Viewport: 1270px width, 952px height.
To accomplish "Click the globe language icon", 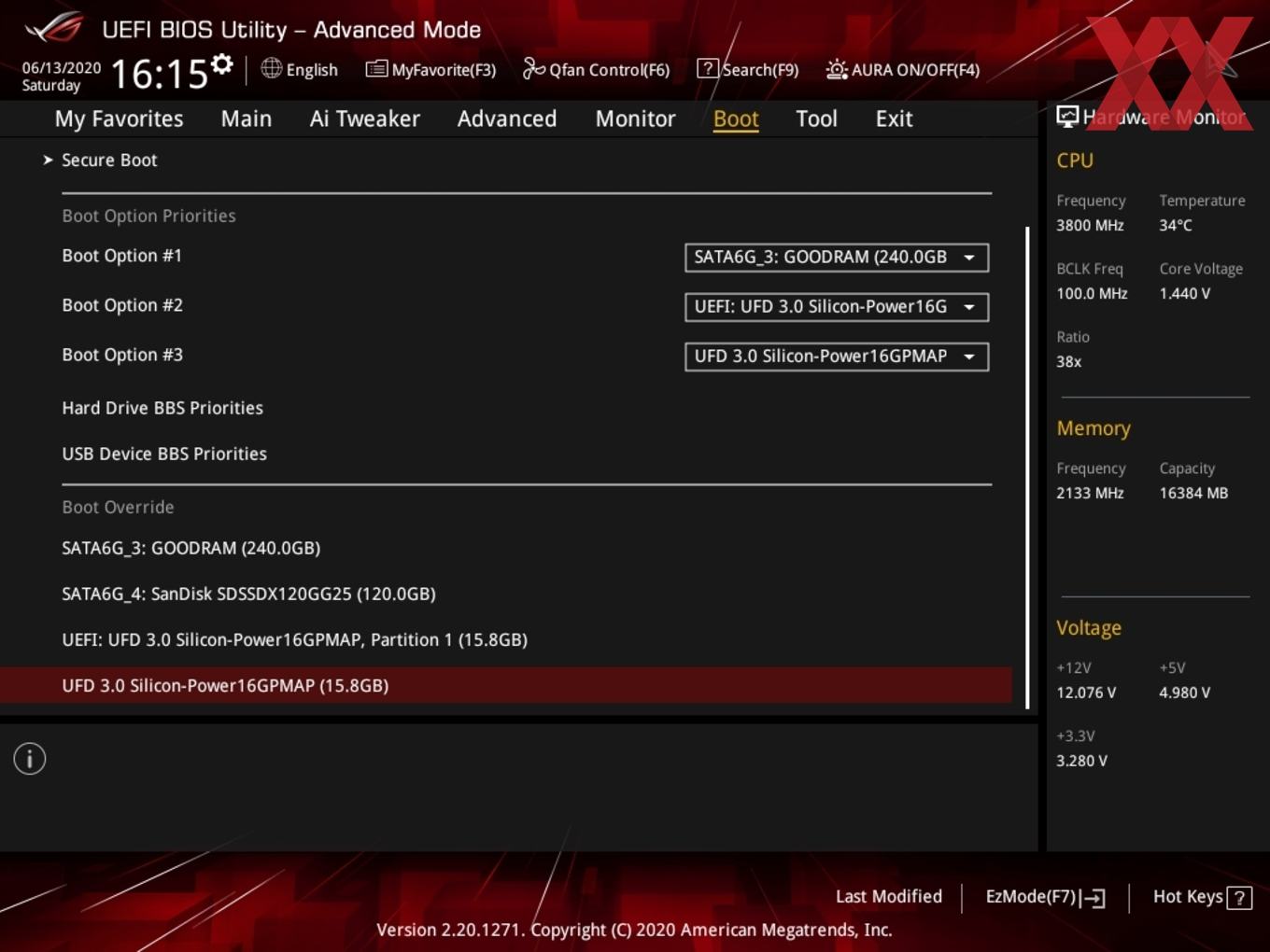I will [x=271, y=68].
